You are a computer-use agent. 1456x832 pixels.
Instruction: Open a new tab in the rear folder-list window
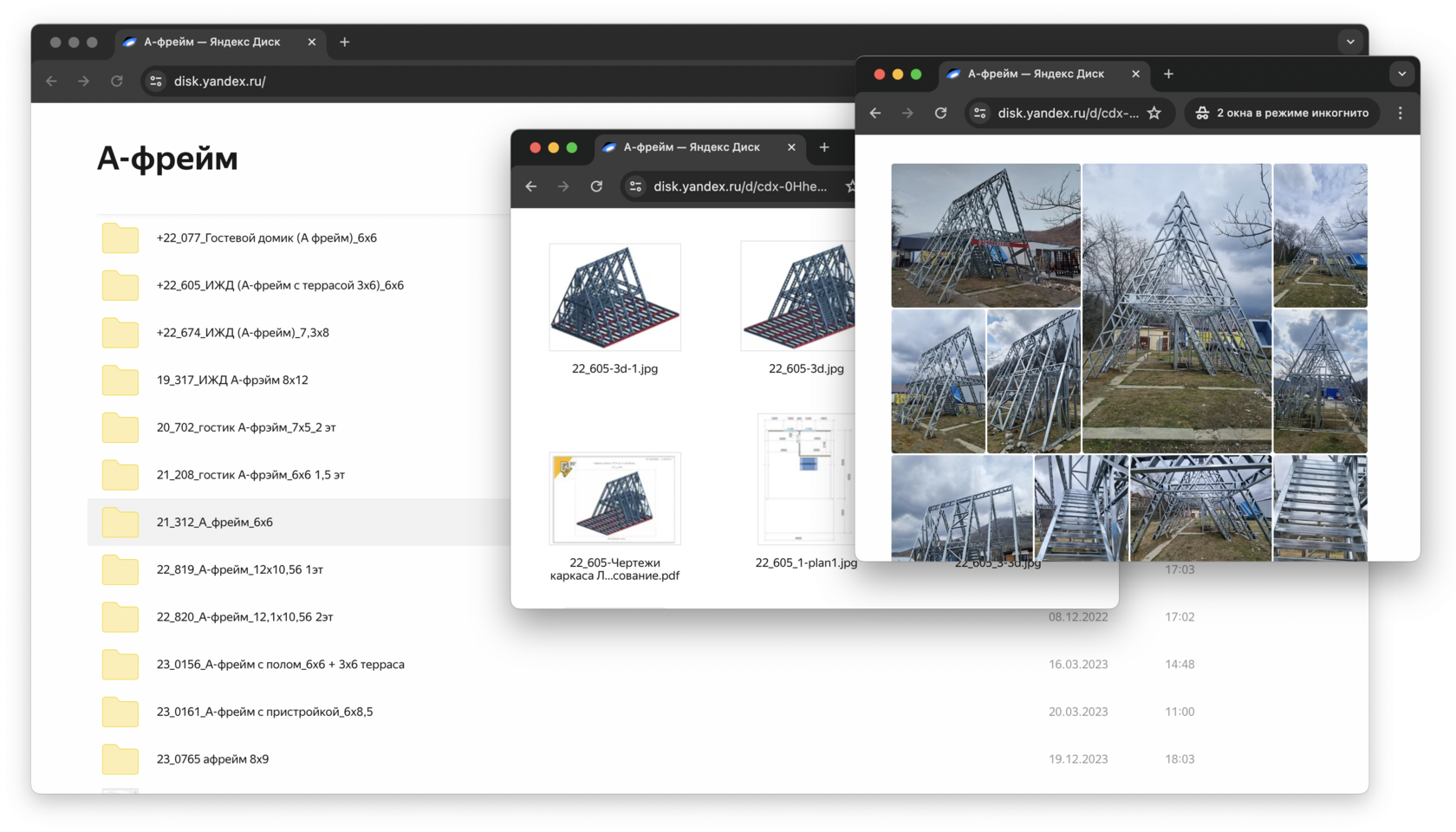tap(345, 42)
